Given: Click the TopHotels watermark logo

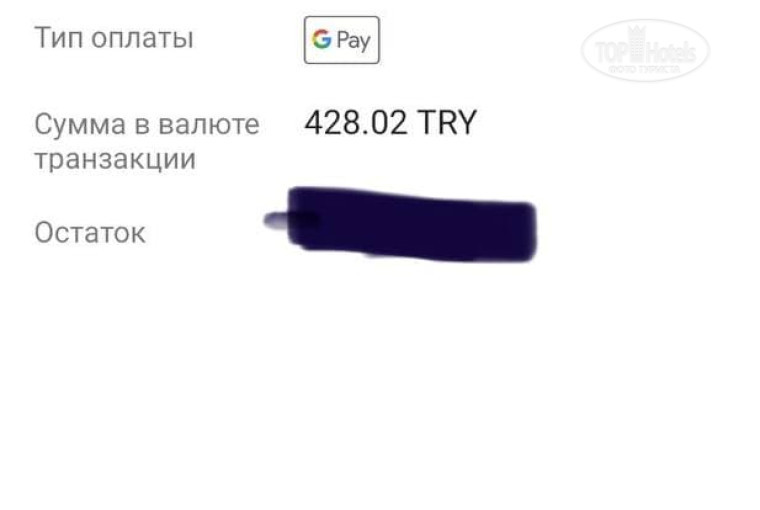Looking at the screenshot, I should click(x=645, y=50).
